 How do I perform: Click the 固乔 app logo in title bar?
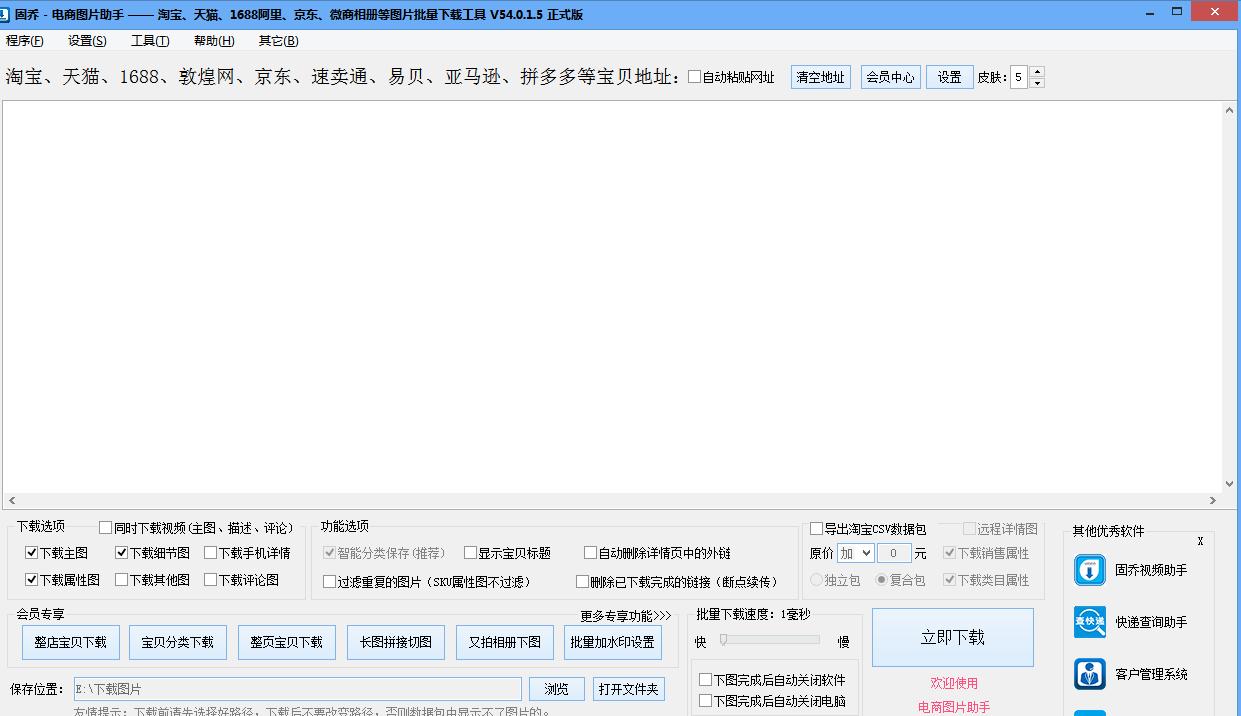click(x=10, y=13)
